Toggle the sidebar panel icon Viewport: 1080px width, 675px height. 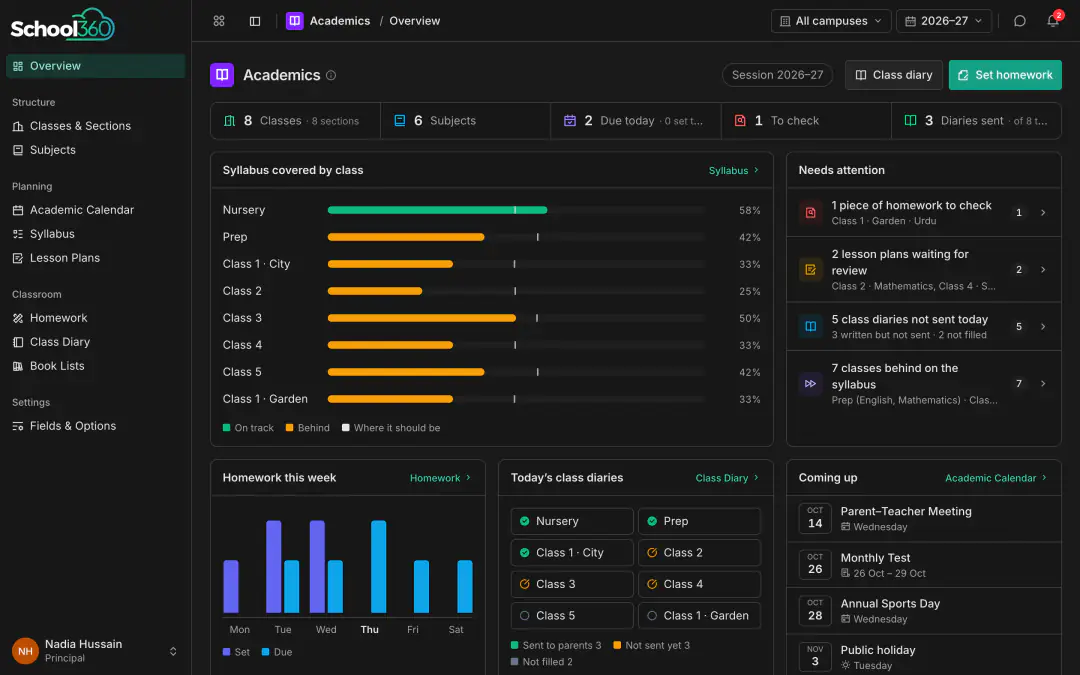coord(255,21)
